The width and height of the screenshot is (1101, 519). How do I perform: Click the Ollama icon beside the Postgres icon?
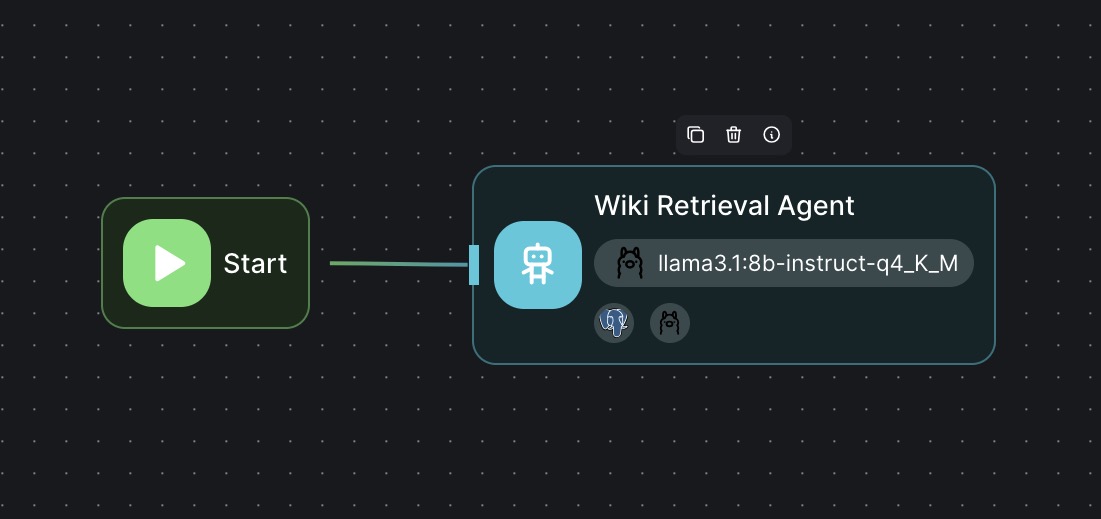pos(670,323)
